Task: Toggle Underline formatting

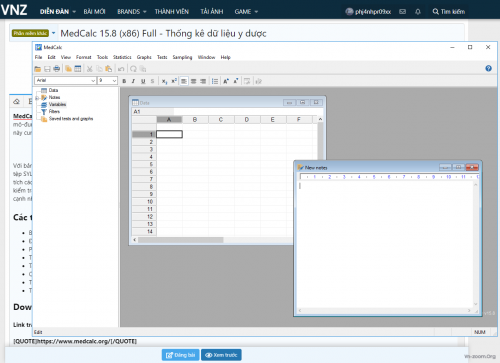Action: pos(143,81)
